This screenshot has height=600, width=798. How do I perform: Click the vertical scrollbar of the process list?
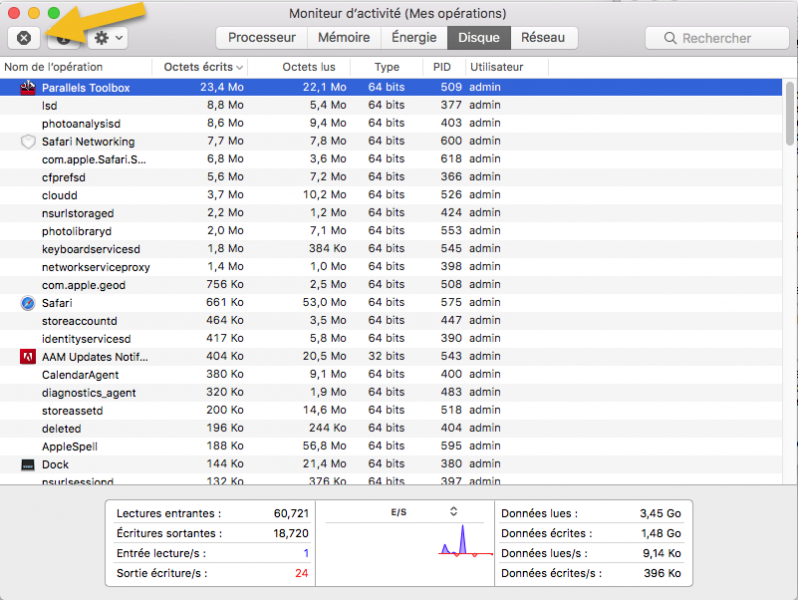point(789,113)
